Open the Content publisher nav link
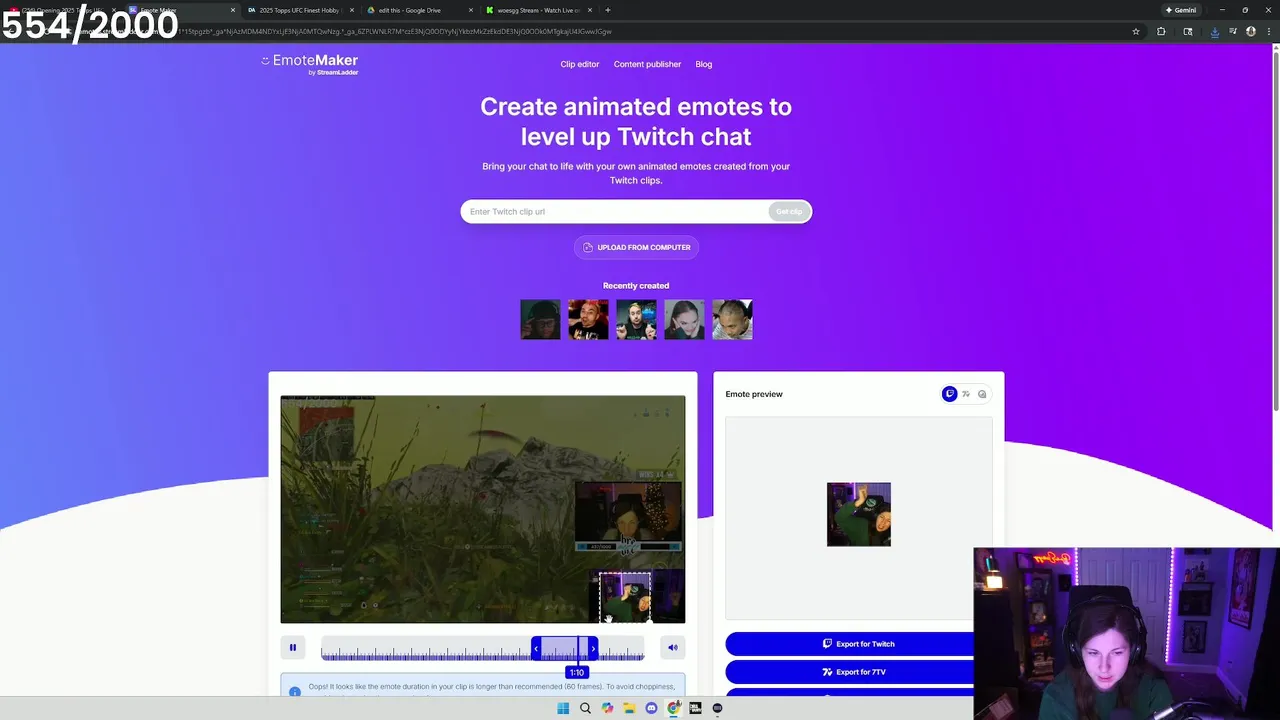 click(x=647, y=64)
